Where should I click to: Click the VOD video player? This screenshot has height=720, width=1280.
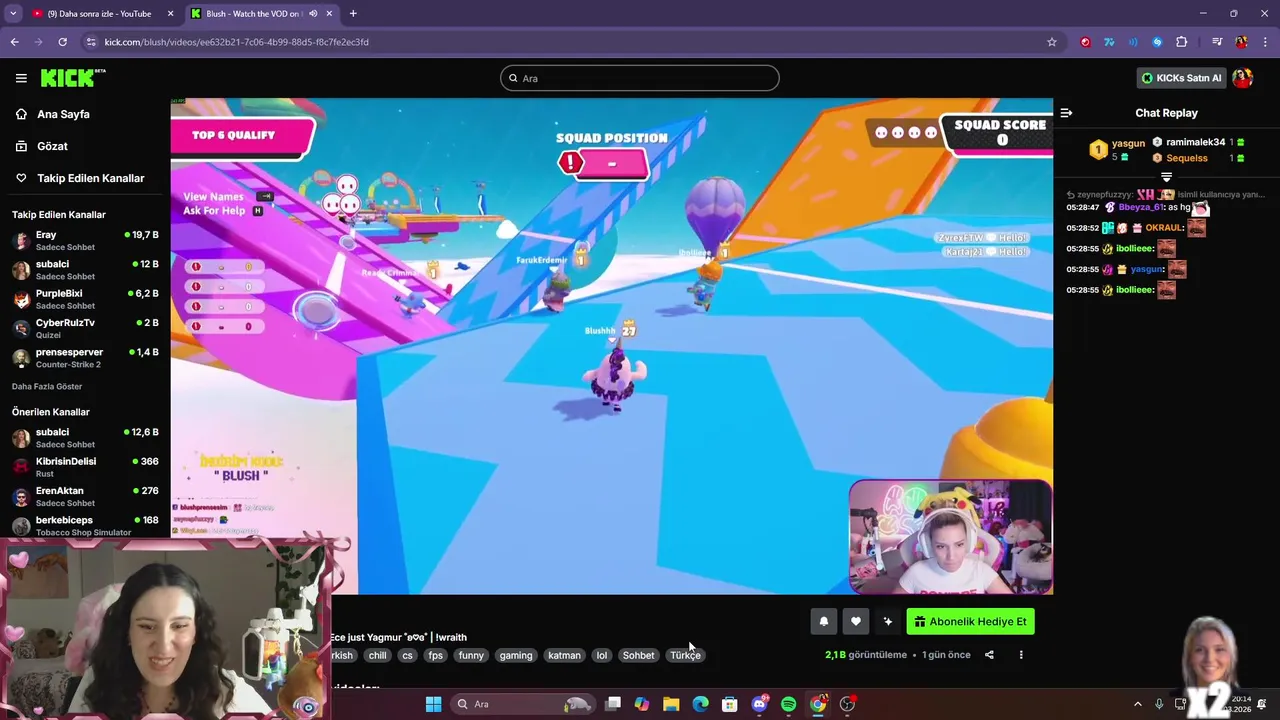(611, 346)
